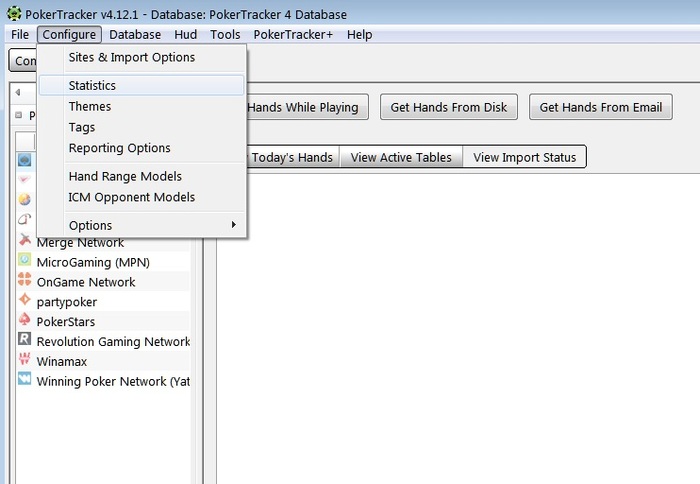Open the File menu

click(x=20, y=34)
